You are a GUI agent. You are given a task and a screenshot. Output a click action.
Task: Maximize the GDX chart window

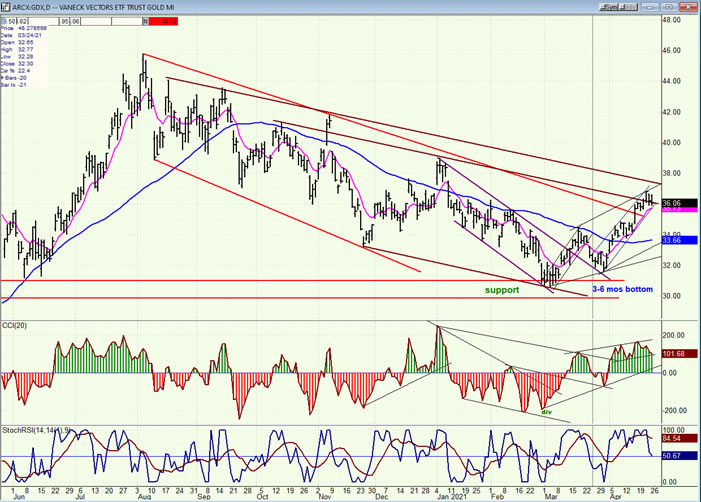click(x=669, y=7)
